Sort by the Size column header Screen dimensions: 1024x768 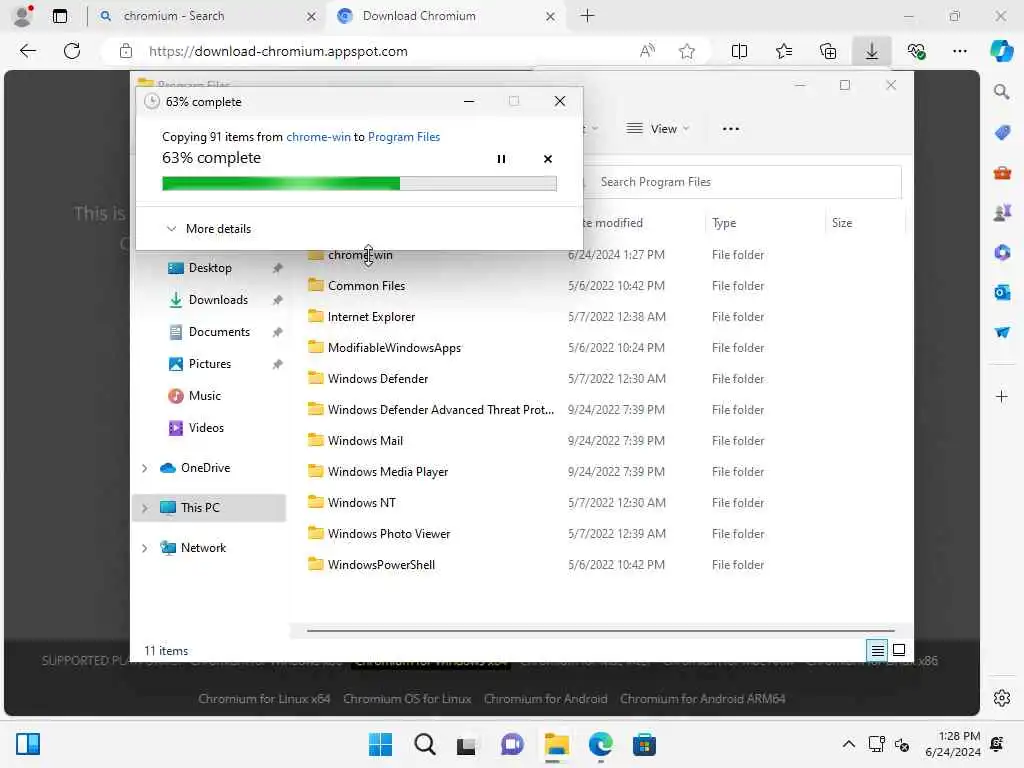point(842,223)
